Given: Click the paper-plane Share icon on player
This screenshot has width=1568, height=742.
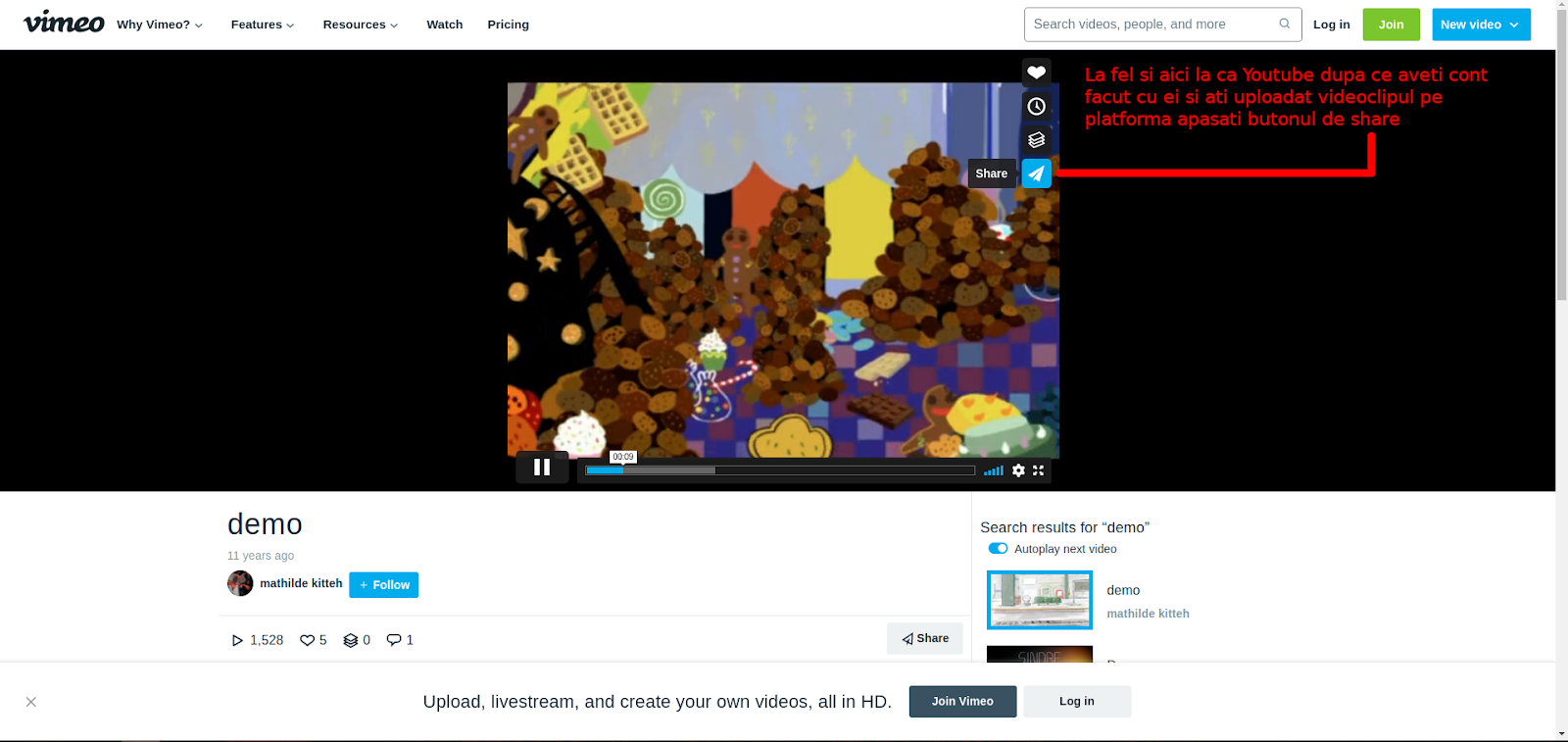Looking at the screenshot, I should 1037,173.
